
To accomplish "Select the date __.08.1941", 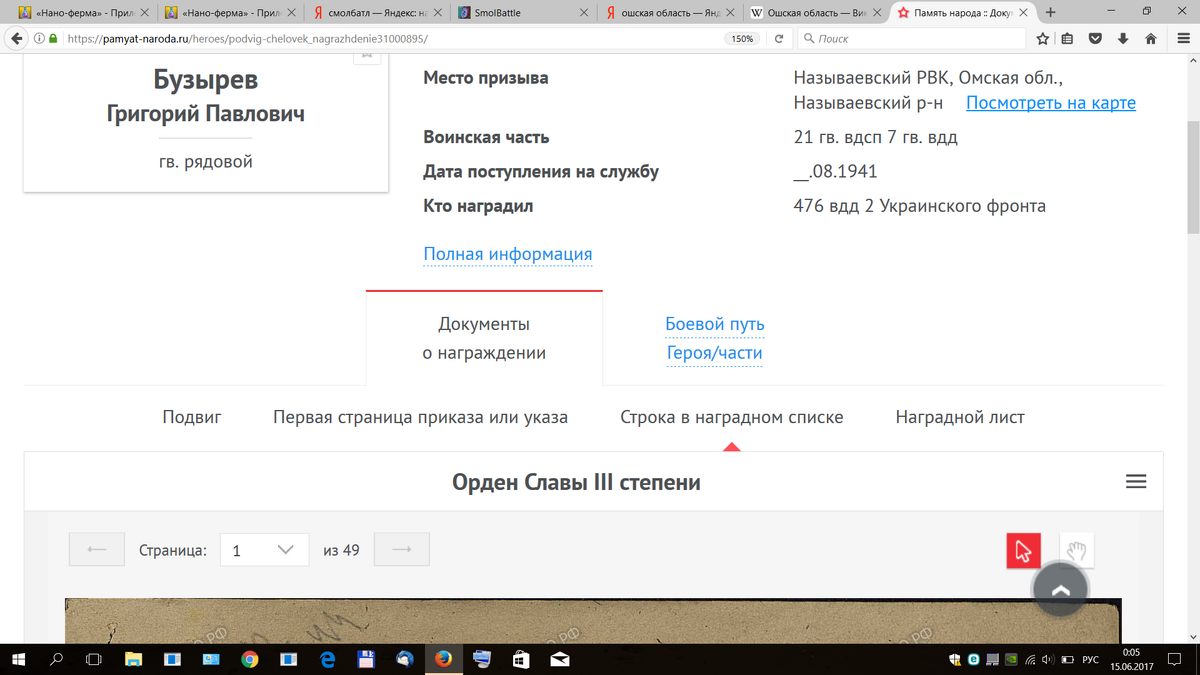I will click(835, 171).
